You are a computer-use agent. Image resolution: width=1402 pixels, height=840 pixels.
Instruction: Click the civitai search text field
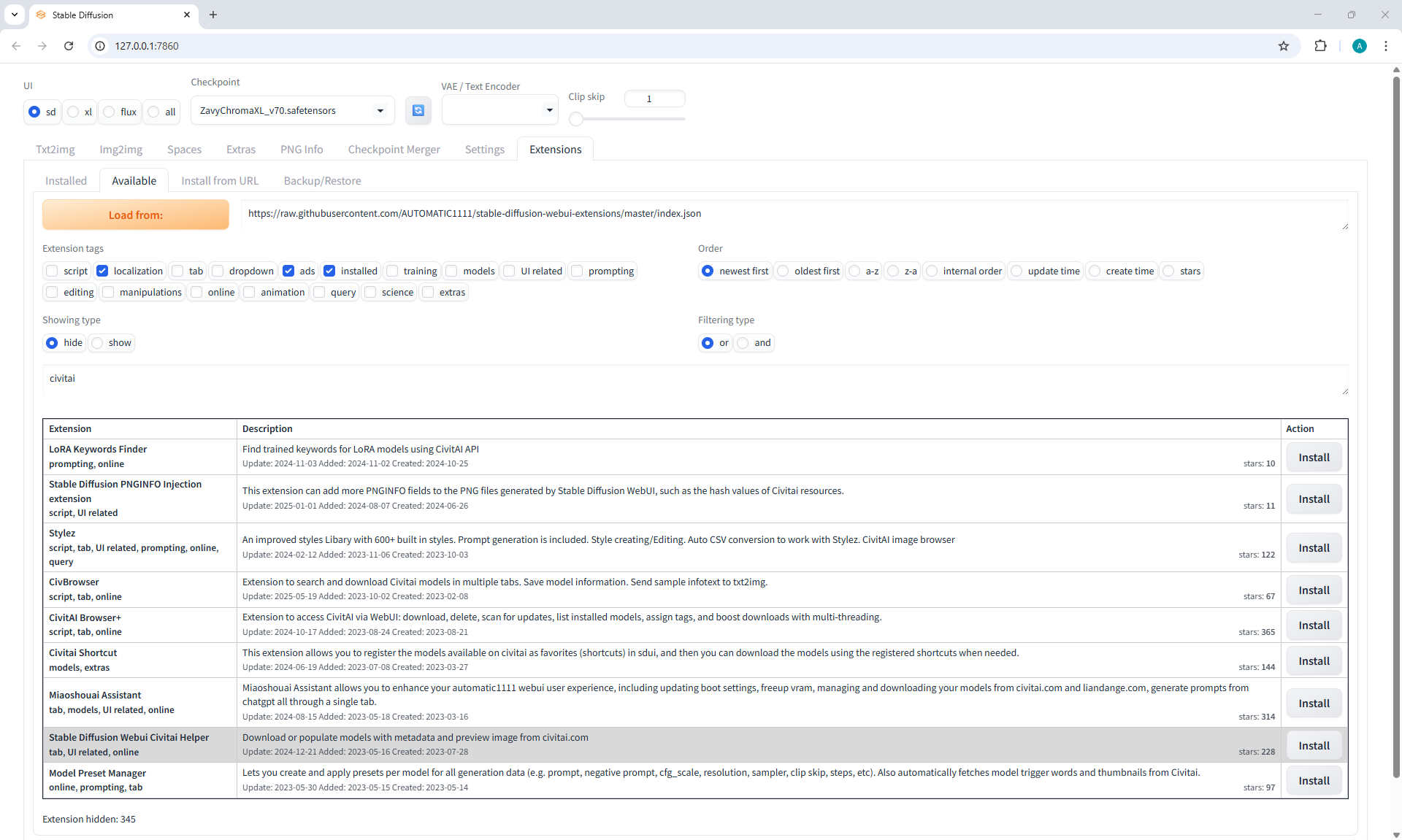pyautogui.click(x=694, y=379)
